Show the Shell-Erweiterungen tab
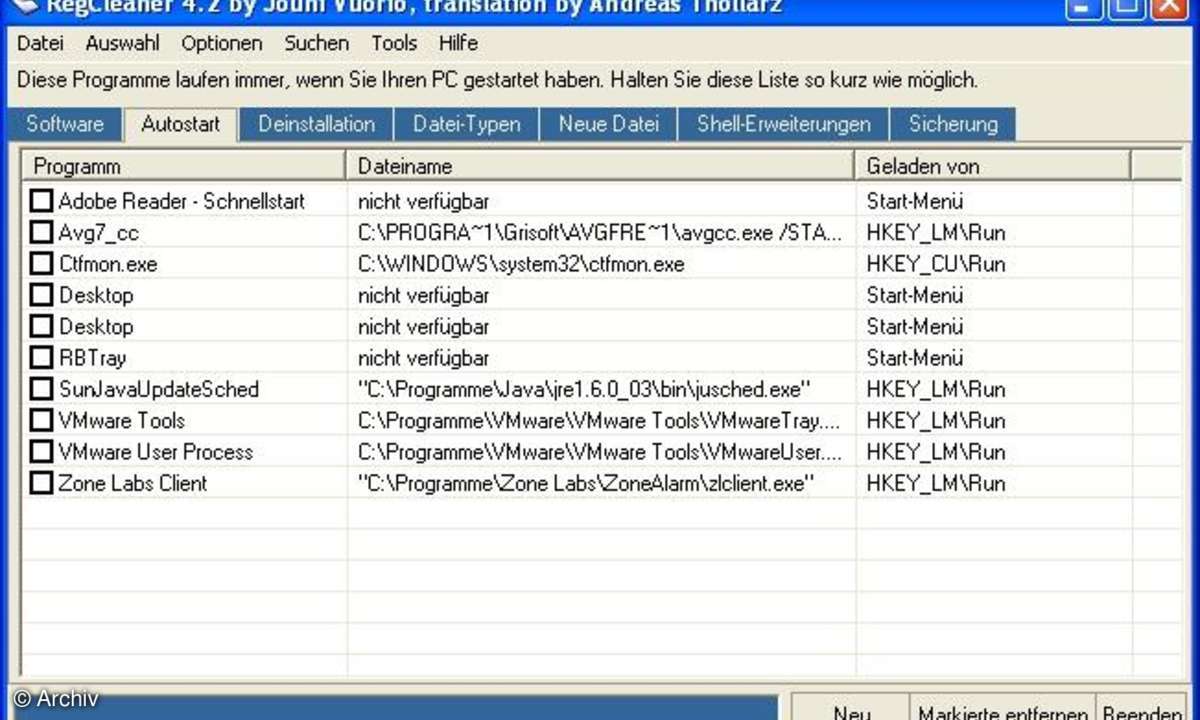Image resolution: width=1200 pixels, height=720 pixels. [x=784, y=124]
